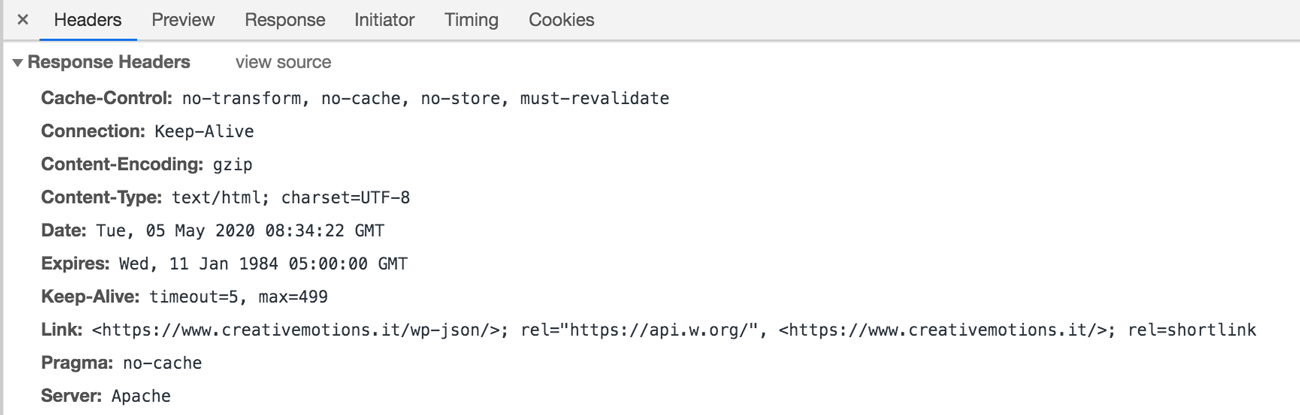
Task: Click the Server Apache value
Action: tap(140, 396)
